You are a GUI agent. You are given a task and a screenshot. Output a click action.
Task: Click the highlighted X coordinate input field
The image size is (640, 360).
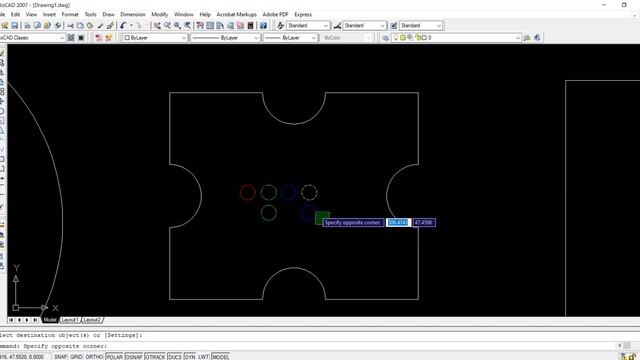[398, 222]
